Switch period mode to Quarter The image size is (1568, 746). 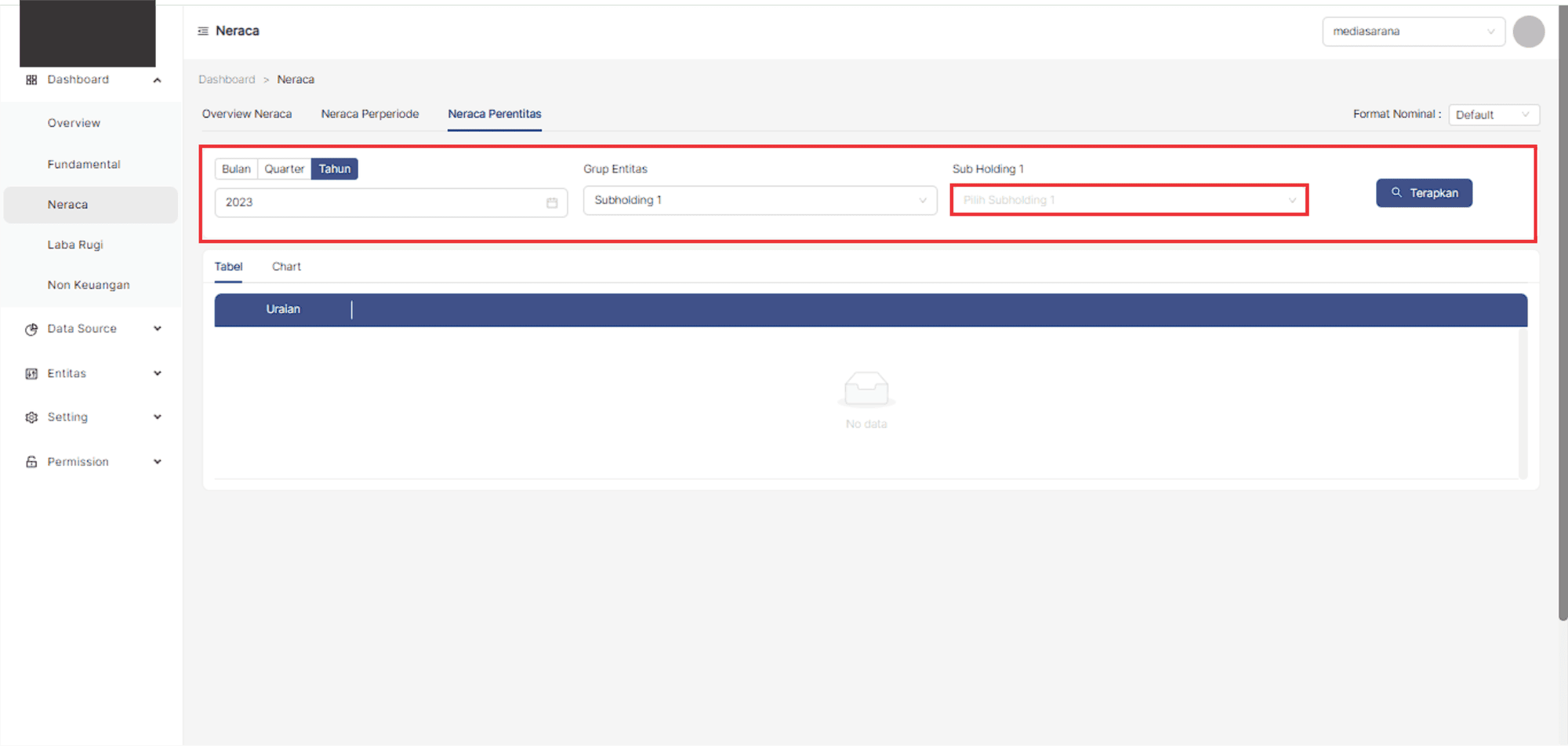(x=284, y=169)
